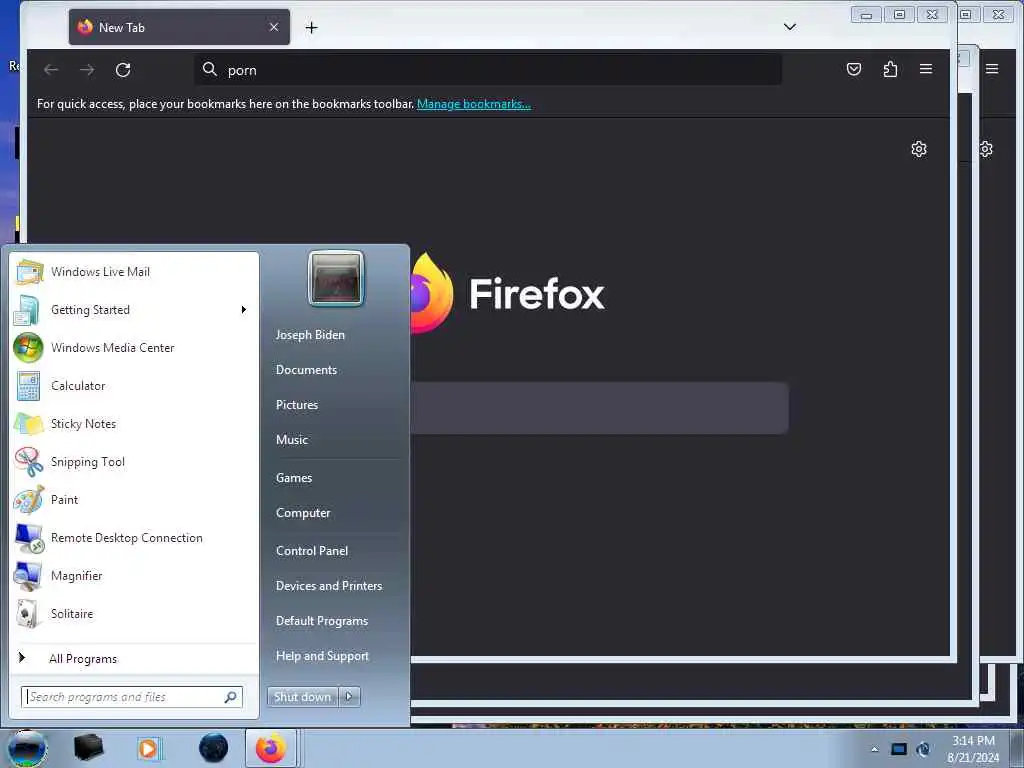Open Help and Support
This screenshot has height=768, width=1024.
coord(323,656)
